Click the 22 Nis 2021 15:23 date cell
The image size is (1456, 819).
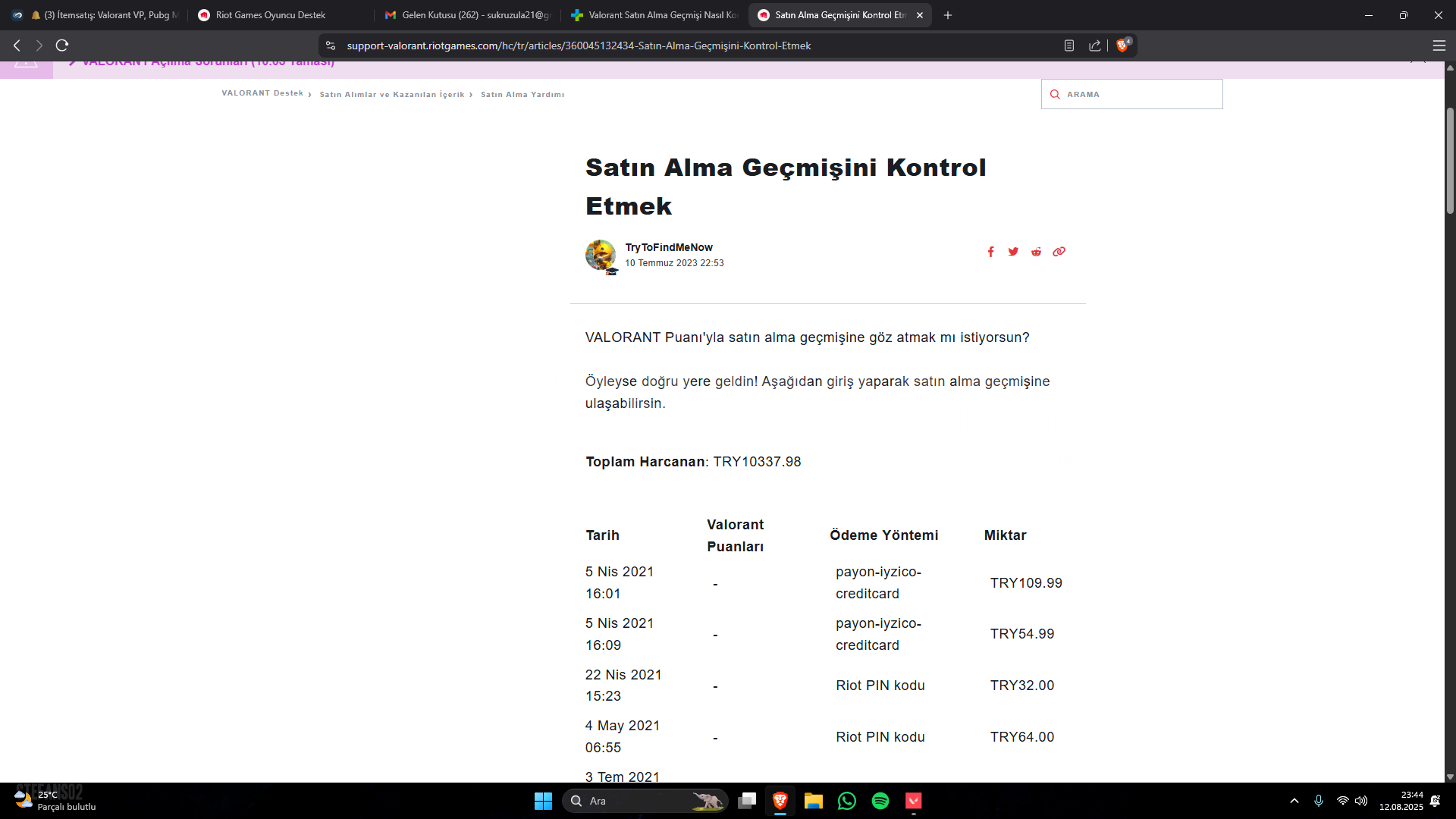tap(623, 686)
